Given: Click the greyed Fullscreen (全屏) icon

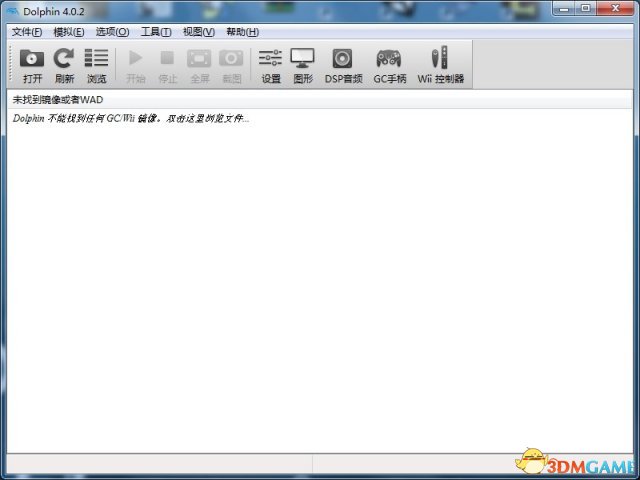Looking at the screenshot, I should 199,58.
